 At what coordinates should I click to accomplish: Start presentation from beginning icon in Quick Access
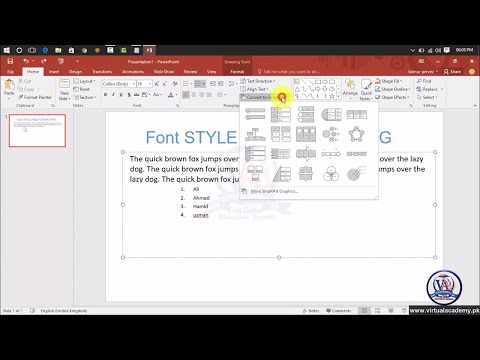coord(61,61)
